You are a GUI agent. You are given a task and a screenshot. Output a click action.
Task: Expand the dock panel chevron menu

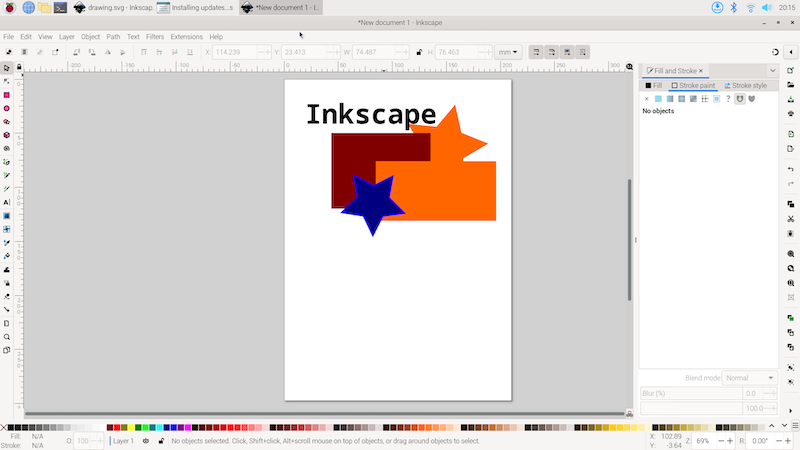click(772, 70)
